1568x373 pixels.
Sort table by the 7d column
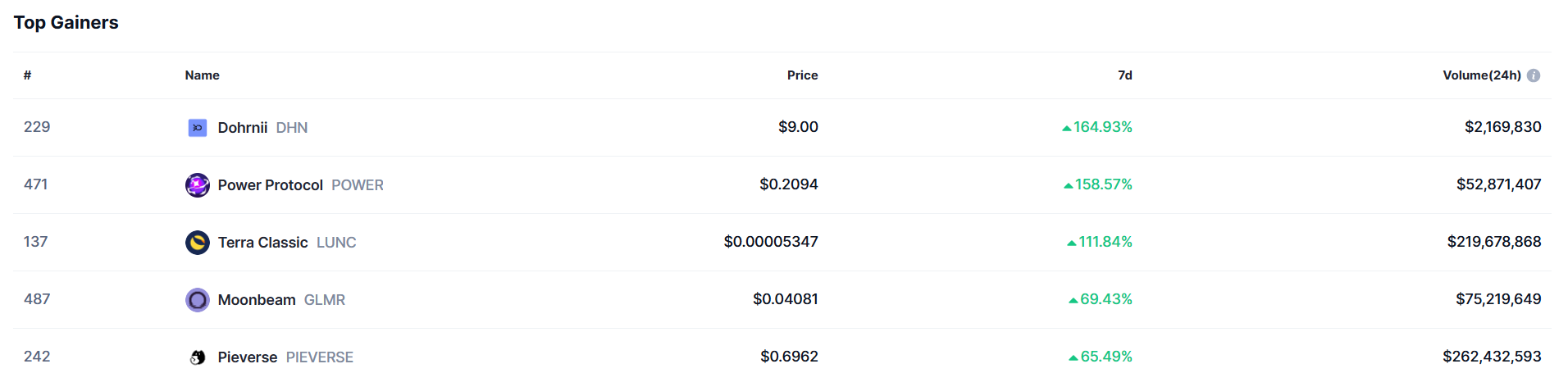1124,75
